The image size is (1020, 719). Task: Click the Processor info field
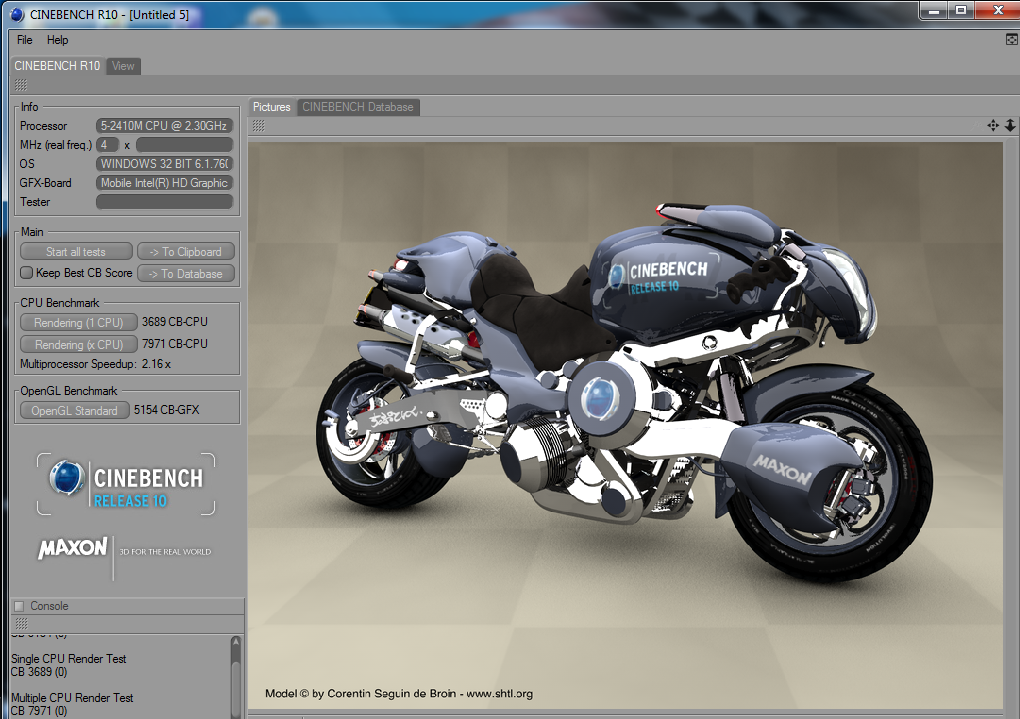coord(165,126)
